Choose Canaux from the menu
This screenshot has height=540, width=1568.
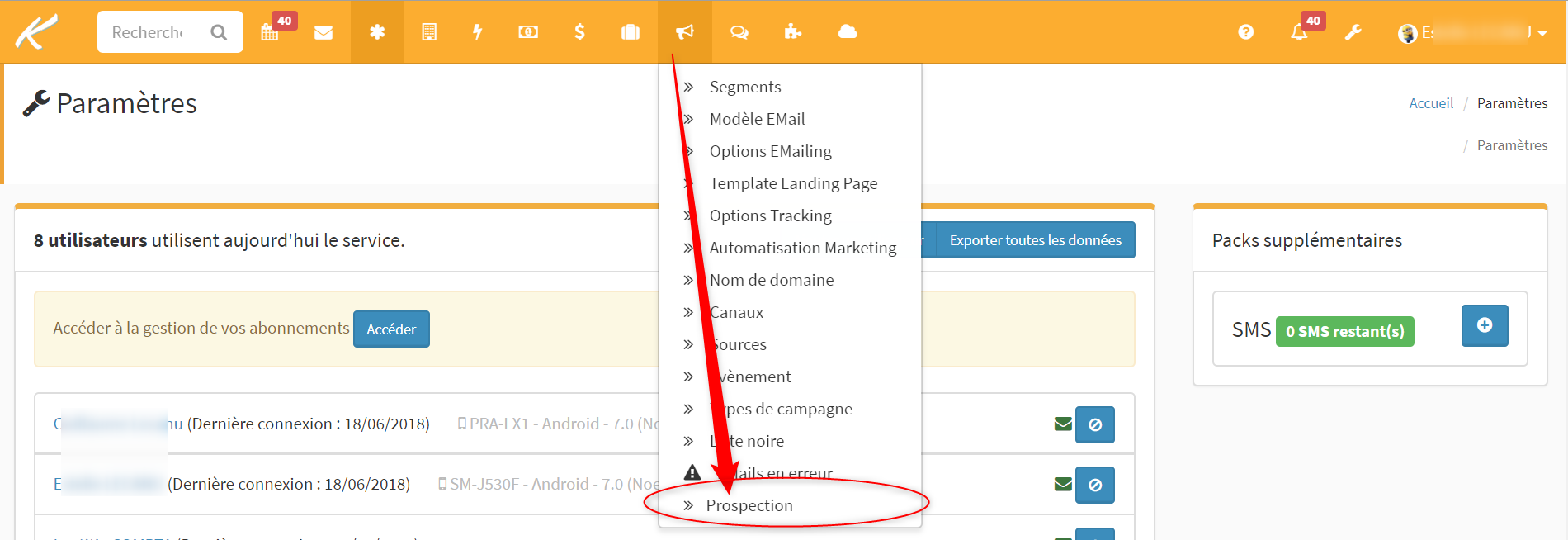(x=737, y=312)
